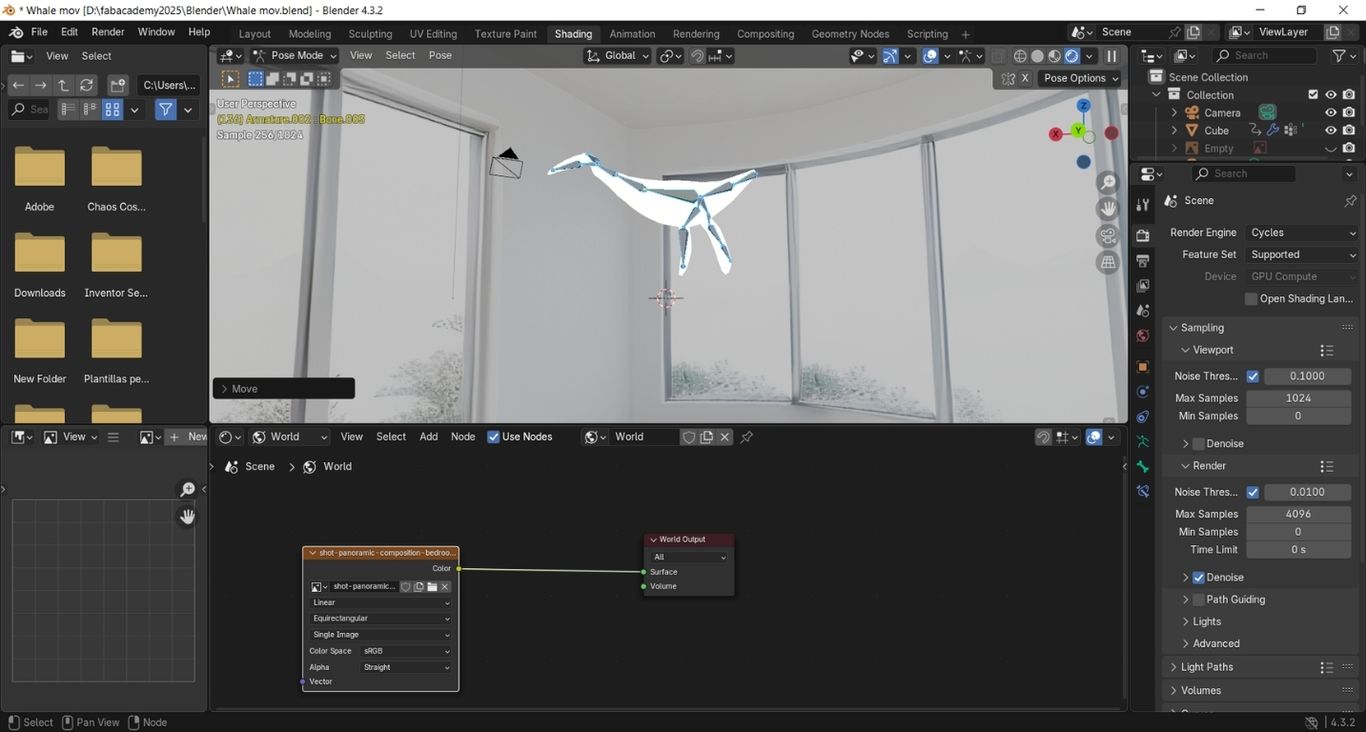Screen dimensions: 1366x732
Task: Enable Open Shading Language checkbox
Action: click(x=1251, y=299)
